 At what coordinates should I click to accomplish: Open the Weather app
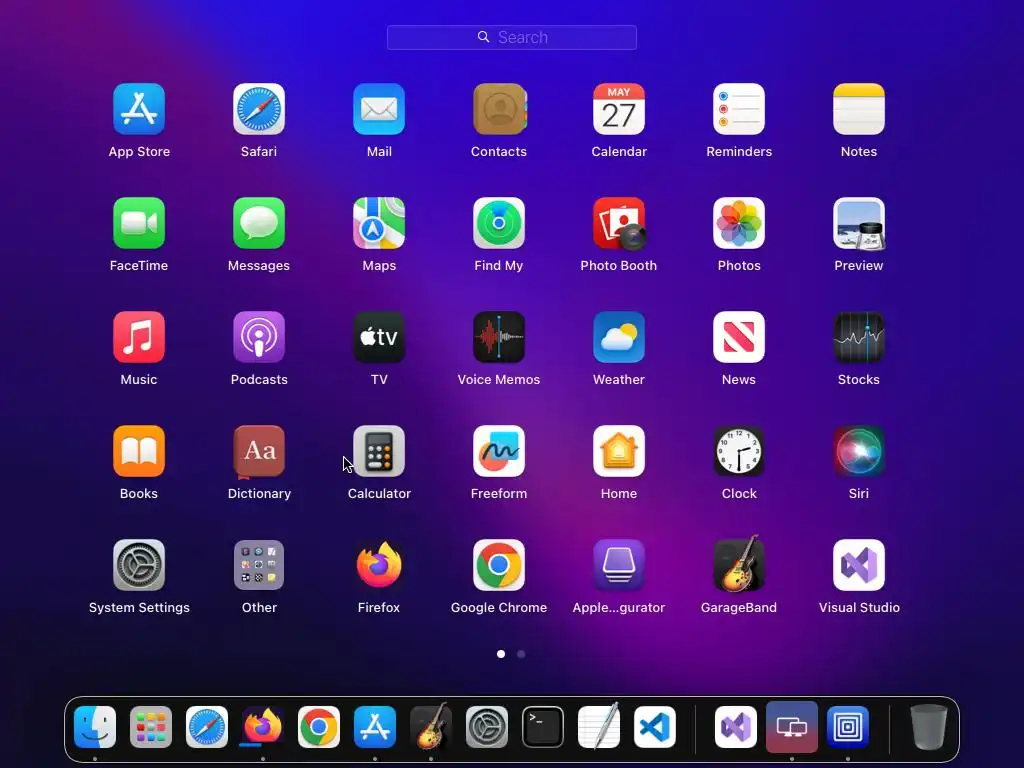[618, 337]
